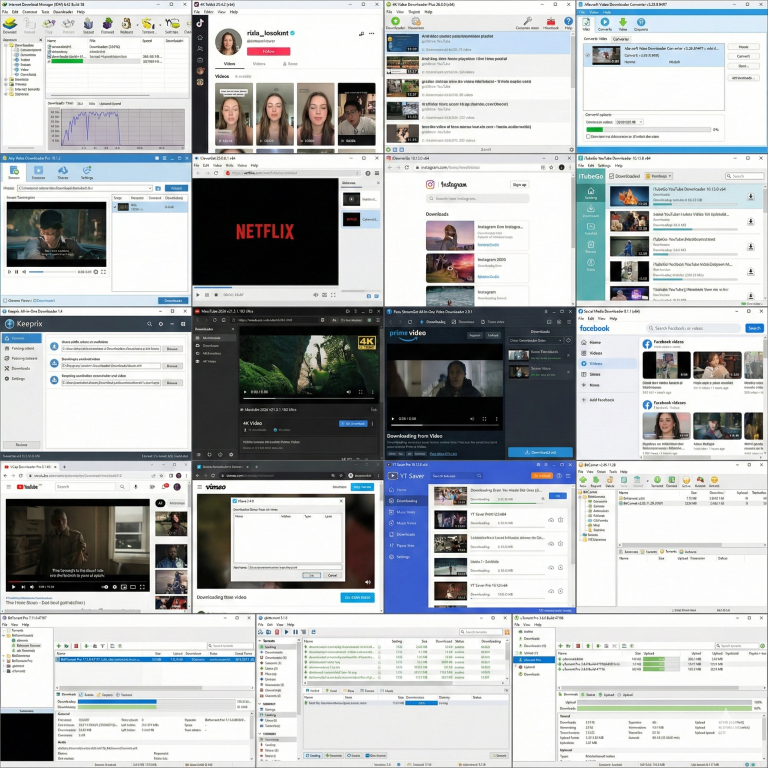Mute the Netflix player using the speaker icon
Image resolution: width=768 pixels, height=768 pixels.
(x=315, y=295)
